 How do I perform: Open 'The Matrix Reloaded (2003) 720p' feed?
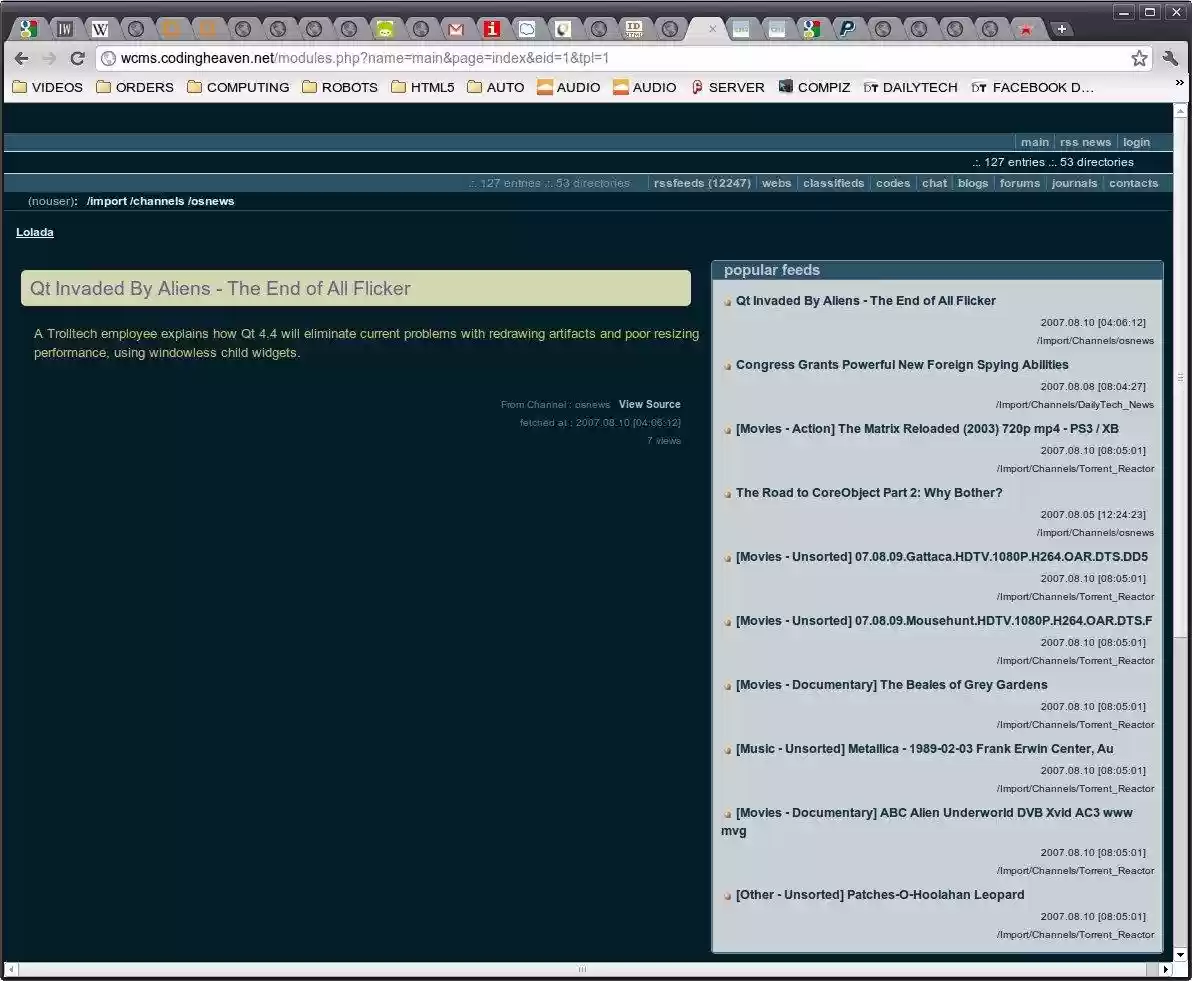pos(927,429)
